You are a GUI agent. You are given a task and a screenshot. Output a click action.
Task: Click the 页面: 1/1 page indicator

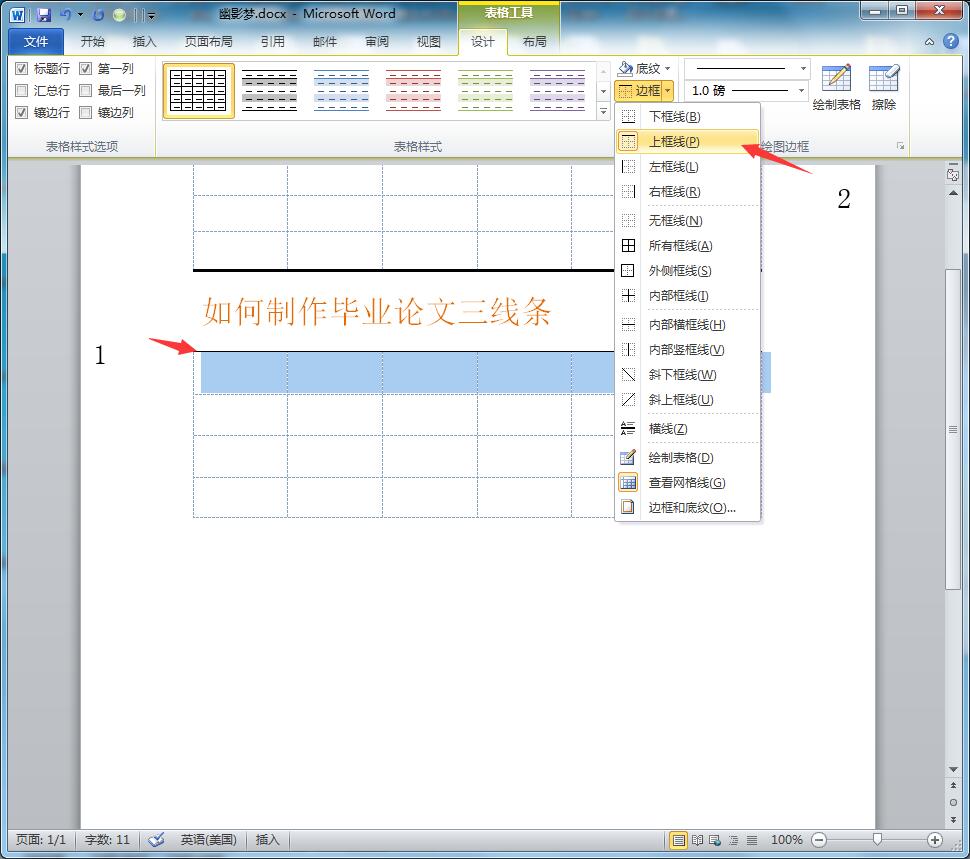coord(41,840)
